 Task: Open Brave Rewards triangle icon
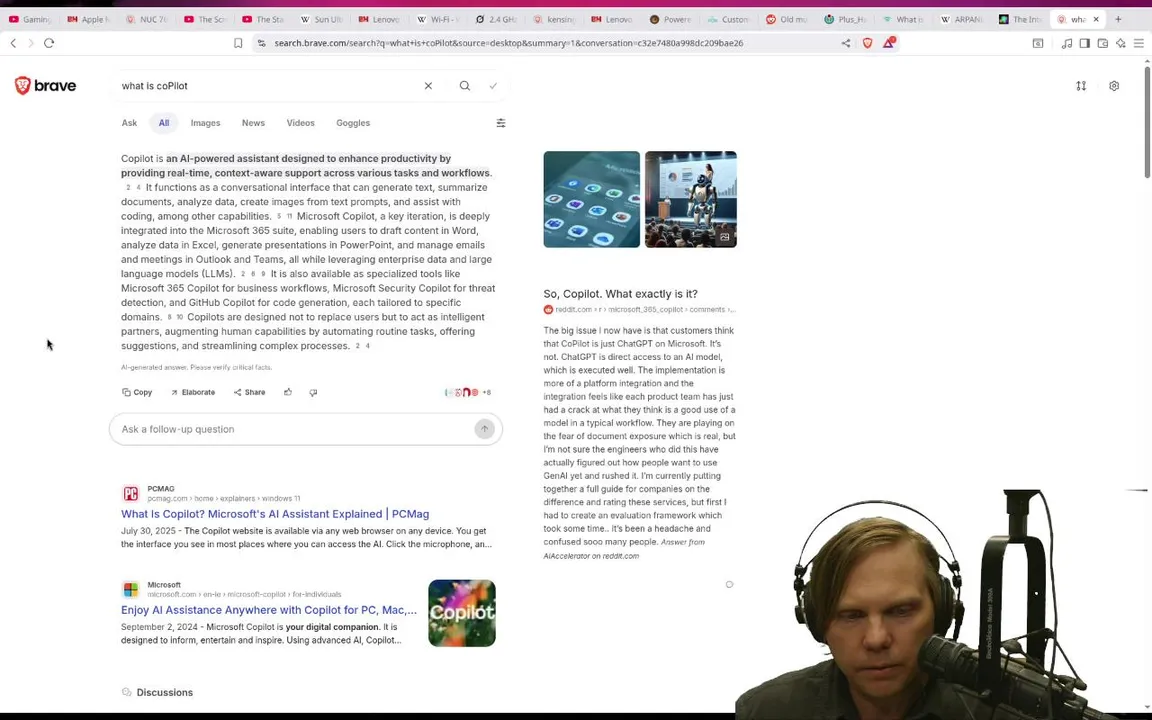(888, 43)
